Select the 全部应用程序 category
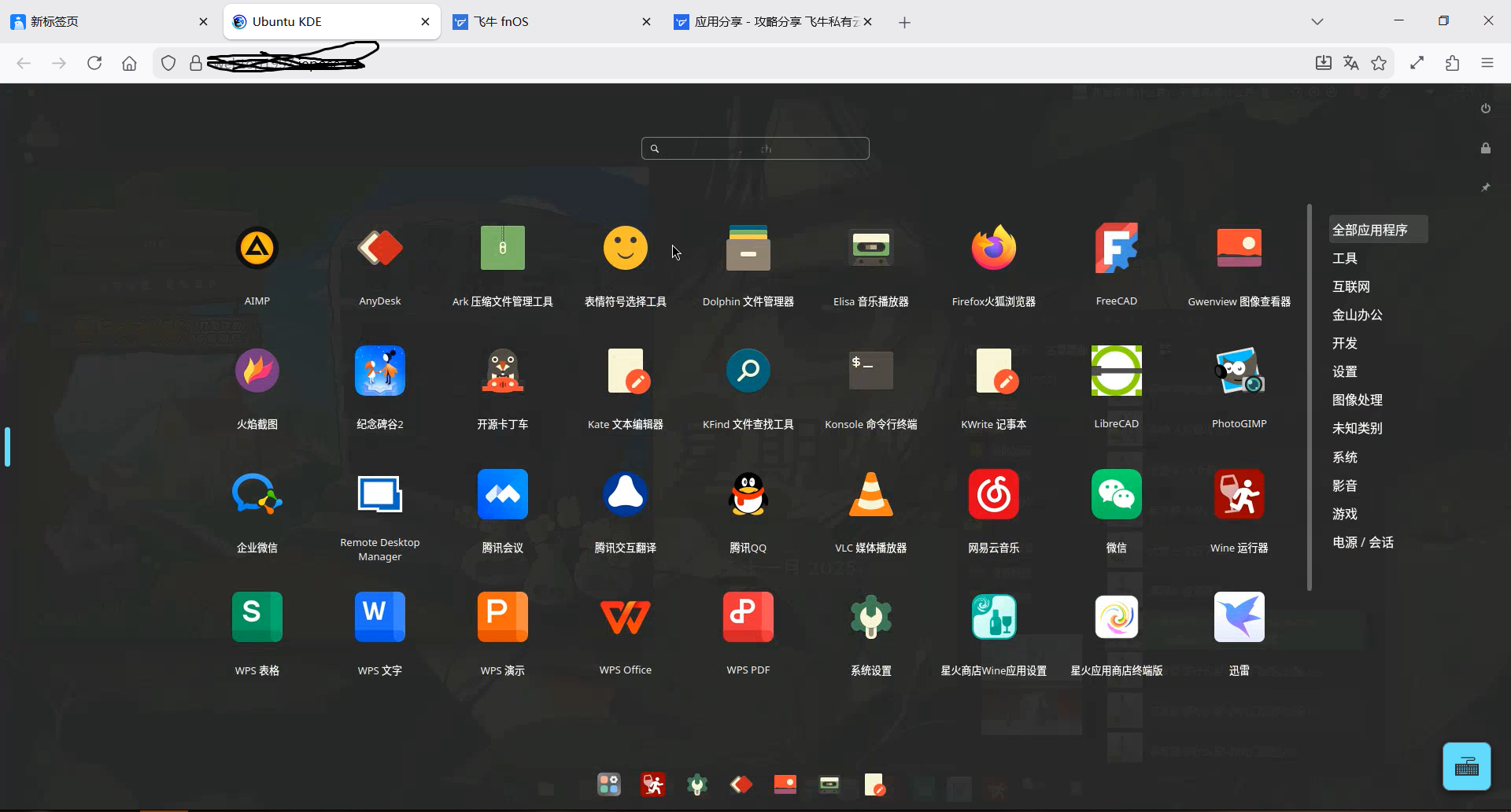This screenshot has height=812, width=1511. pyautogui.click(x=1378, y=230)
